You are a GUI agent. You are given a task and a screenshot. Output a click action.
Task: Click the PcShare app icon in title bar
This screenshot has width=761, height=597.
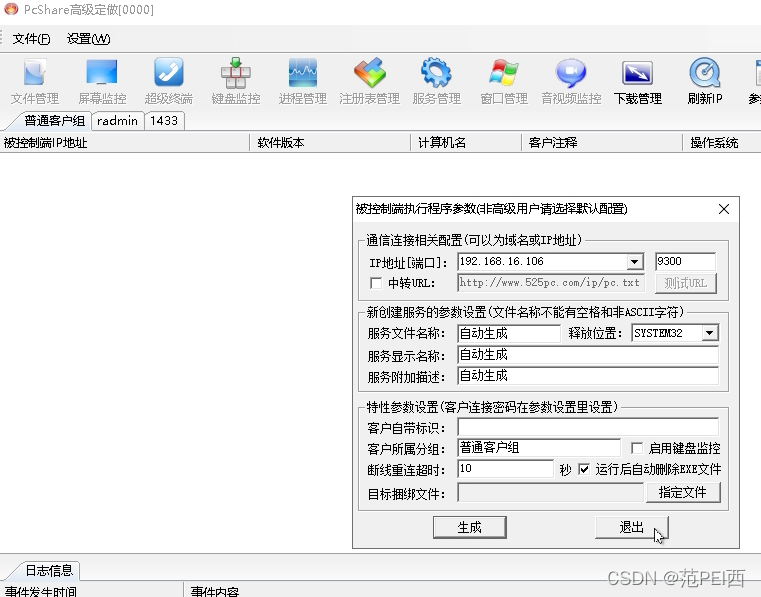[11, 9]
